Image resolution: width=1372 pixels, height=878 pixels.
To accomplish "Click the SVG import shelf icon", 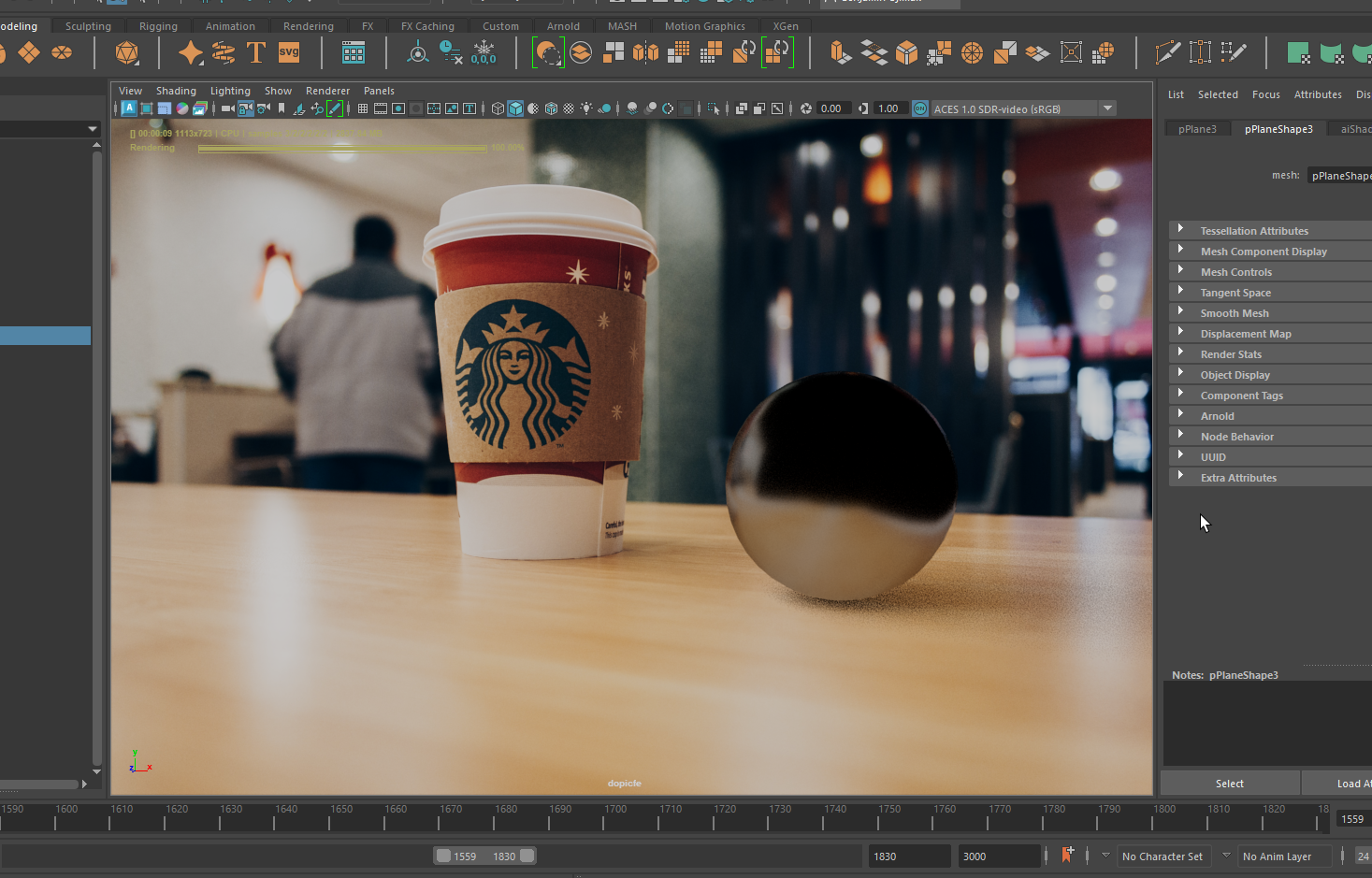I will (289, 53).
